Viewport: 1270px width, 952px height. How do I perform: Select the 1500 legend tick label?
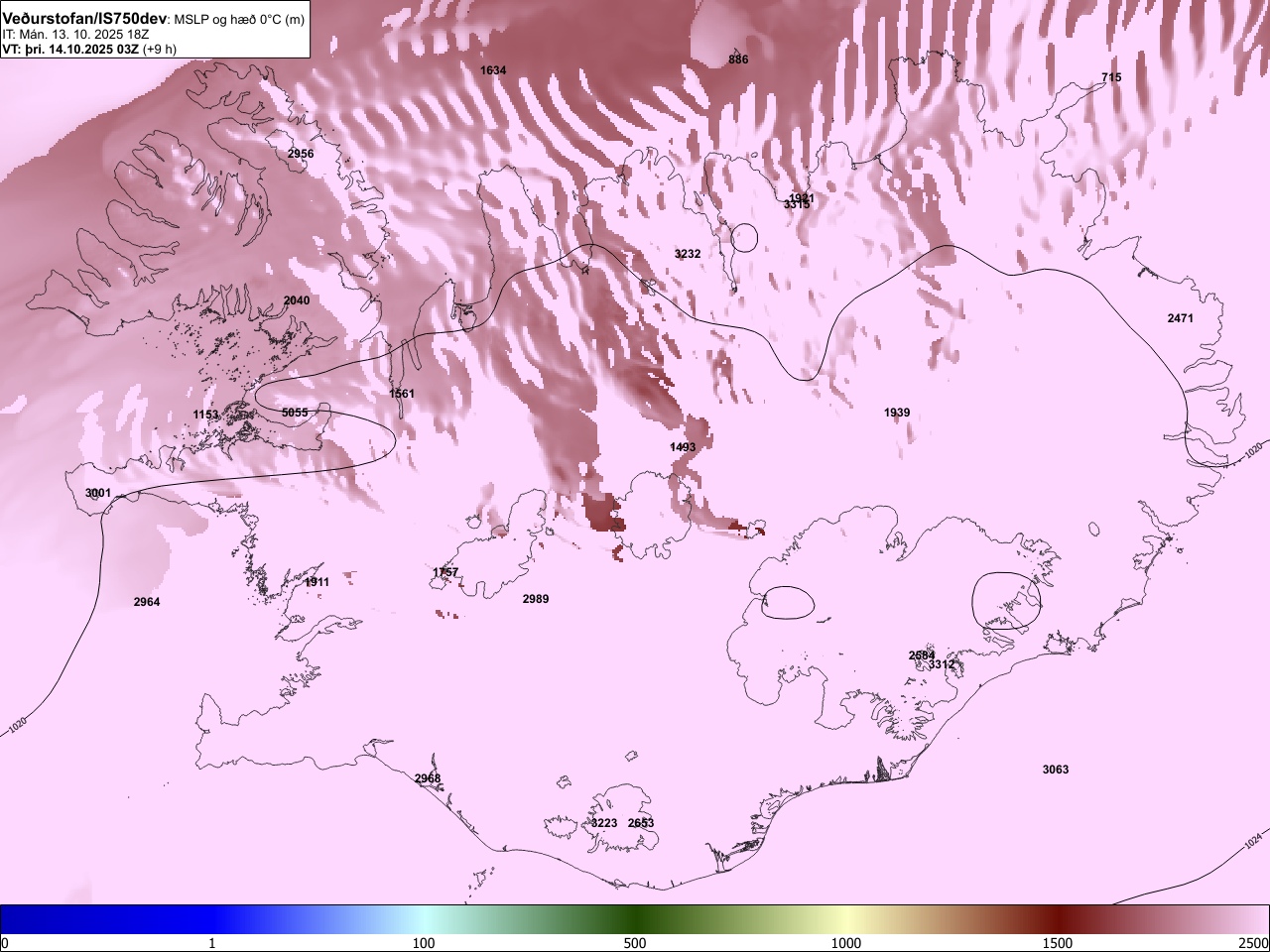pyautogui.click(x=1058, y=943)
